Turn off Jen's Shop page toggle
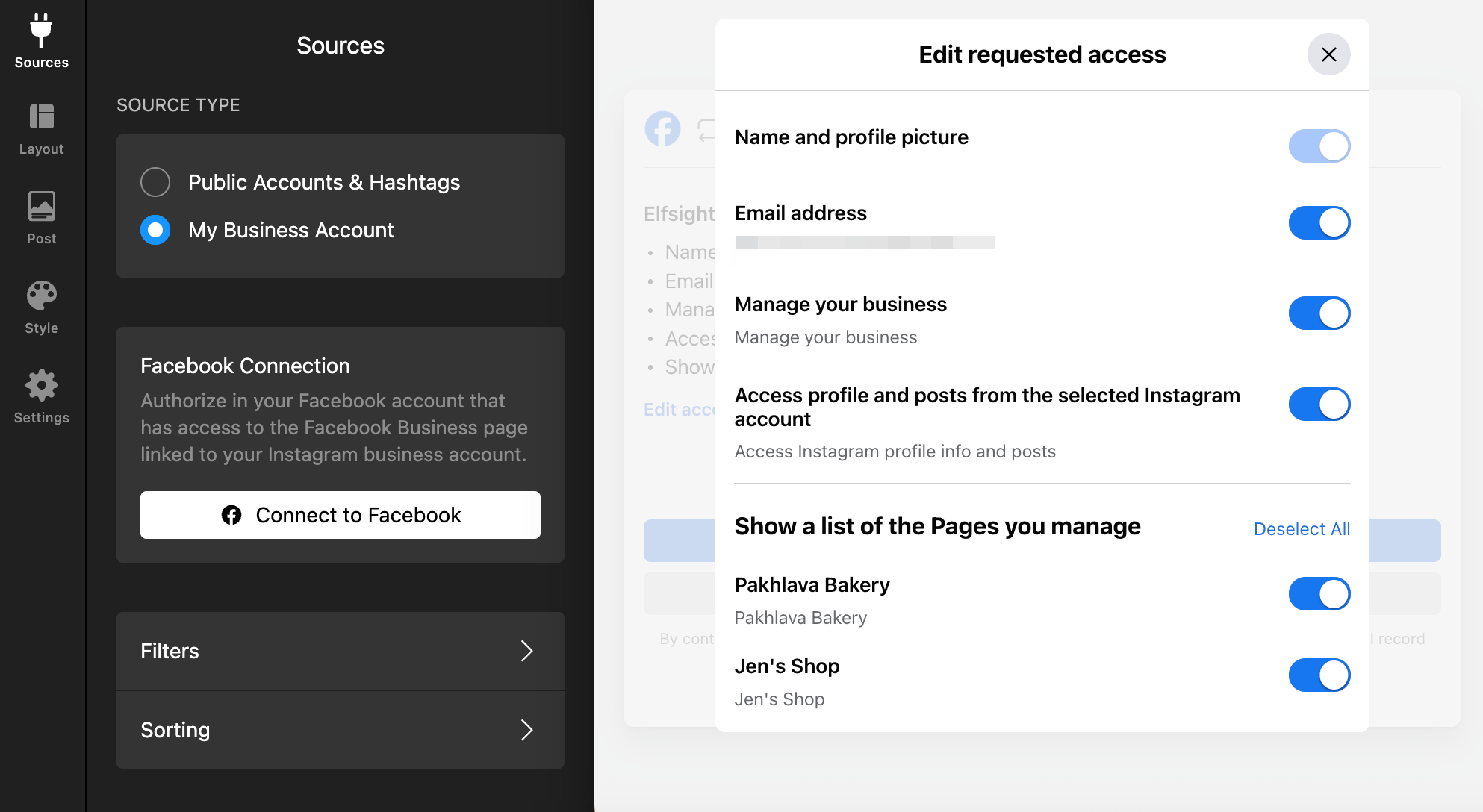Viewport: 1483px width, 812px height. [1319, 675]
